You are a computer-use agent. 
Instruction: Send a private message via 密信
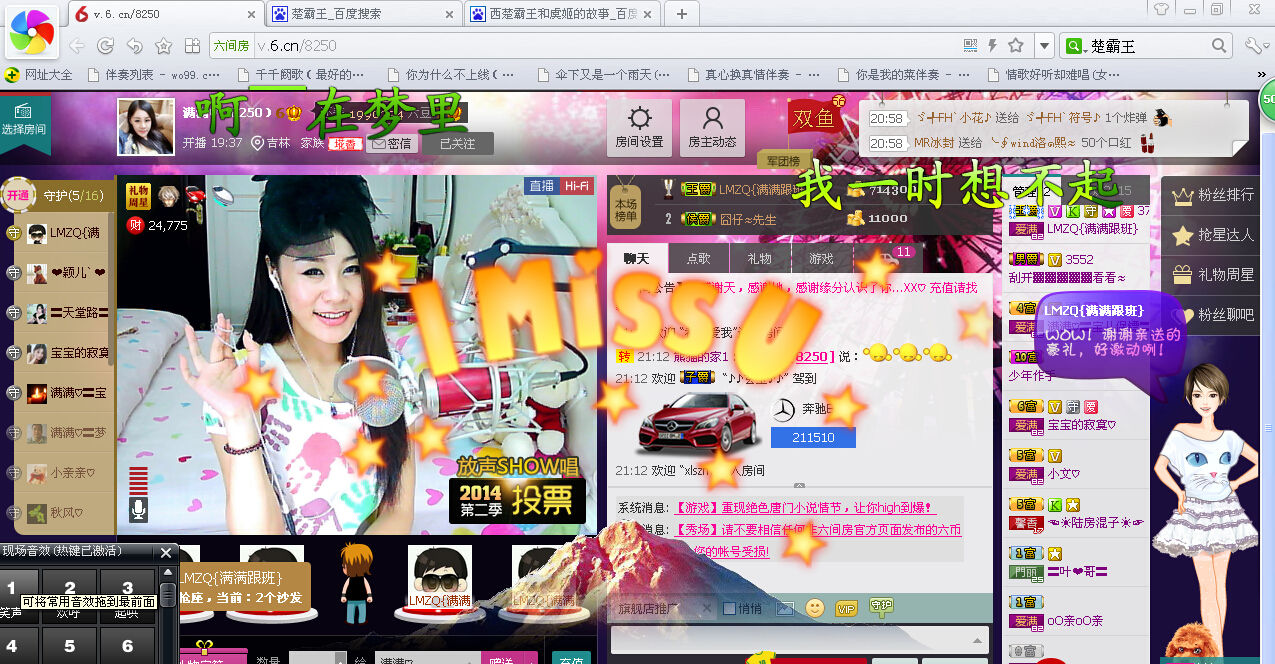(x=390, y=143)
